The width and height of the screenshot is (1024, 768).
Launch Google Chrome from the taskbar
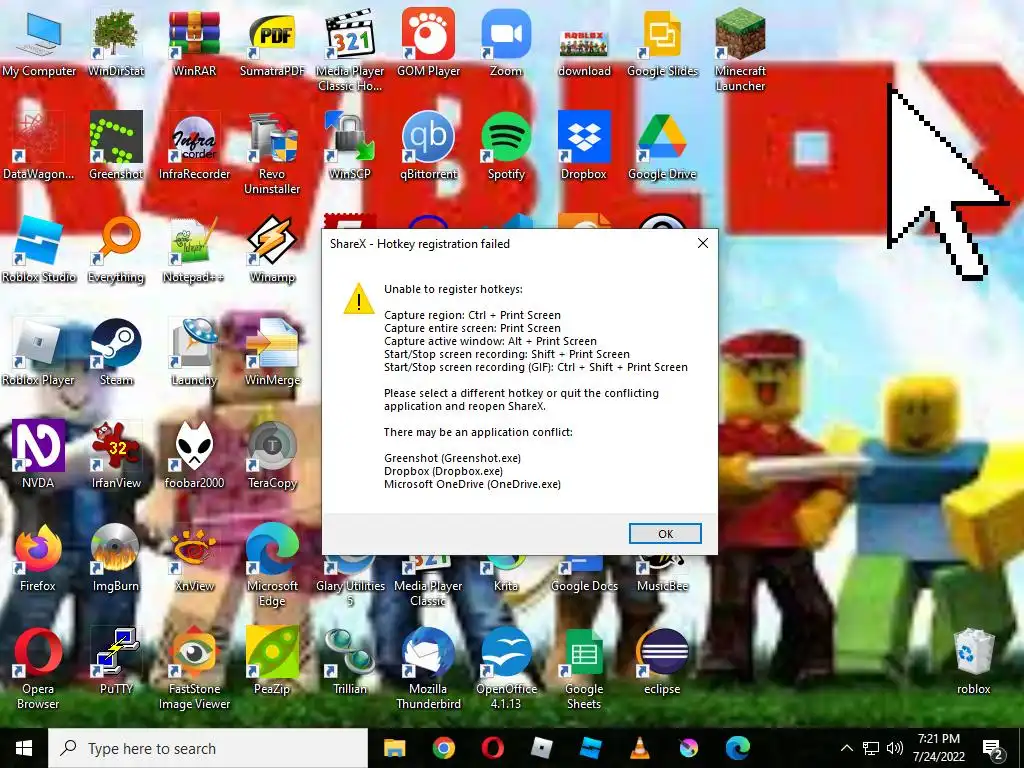pos(443,748)
